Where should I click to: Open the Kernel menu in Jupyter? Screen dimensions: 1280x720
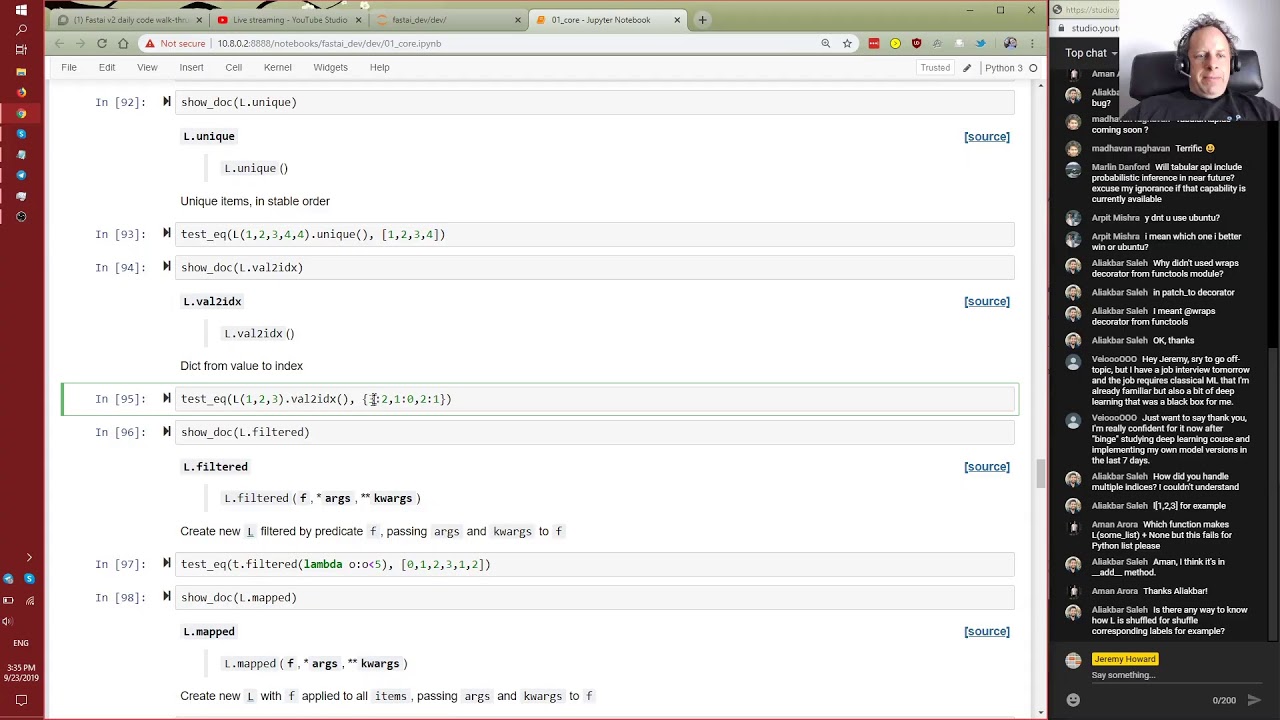click(x=278, y=68)
